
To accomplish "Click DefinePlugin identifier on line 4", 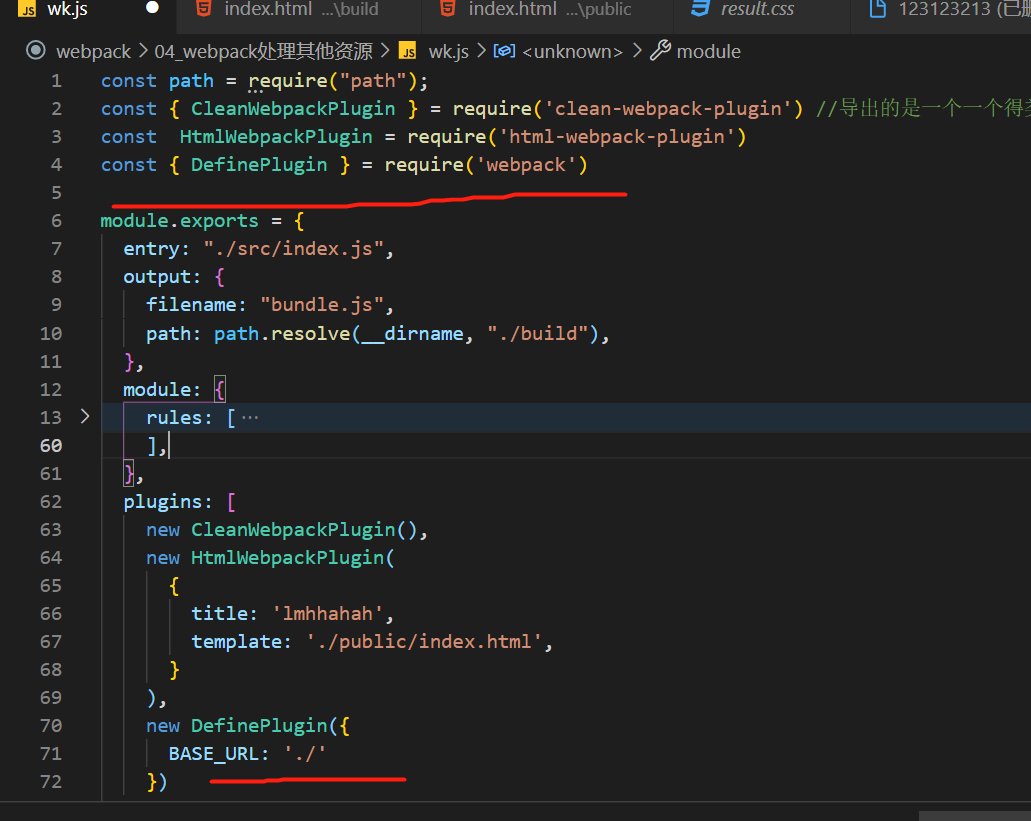I will 258,164.
